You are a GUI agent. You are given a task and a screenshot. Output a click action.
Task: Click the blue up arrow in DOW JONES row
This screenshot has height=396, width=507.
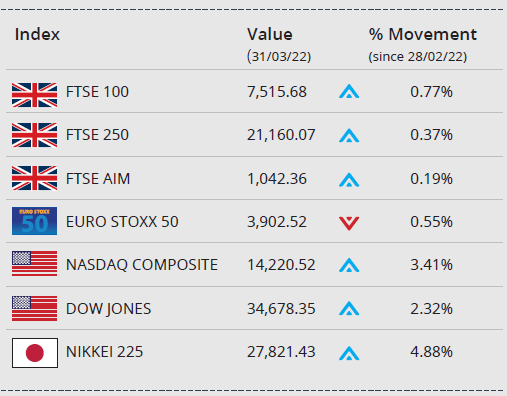pos(349,308)
